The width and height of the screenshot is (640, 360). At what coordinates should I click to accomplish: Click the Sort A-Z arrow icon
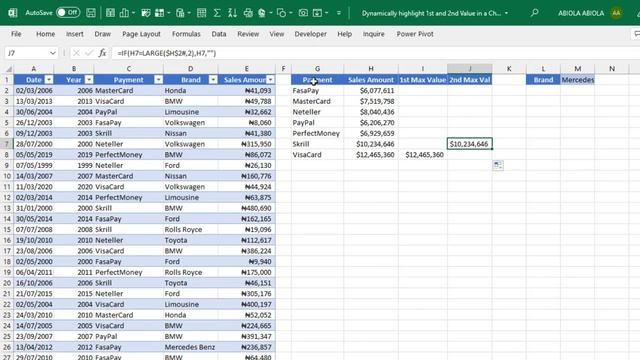pos(232,13)
